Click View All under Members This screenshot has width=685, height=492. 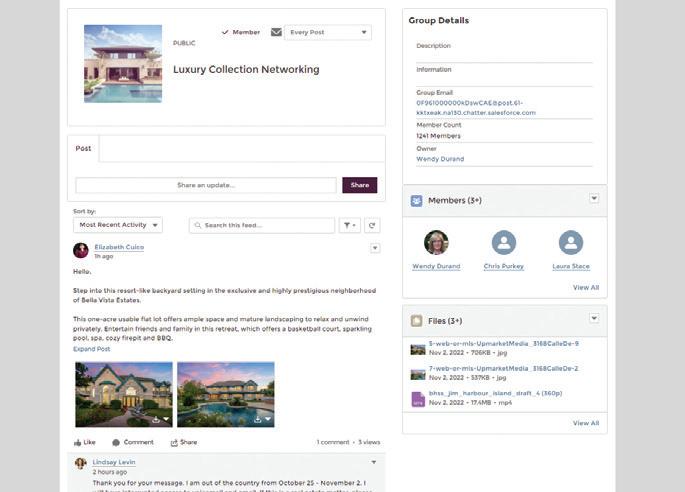click(x=586, y=288)
